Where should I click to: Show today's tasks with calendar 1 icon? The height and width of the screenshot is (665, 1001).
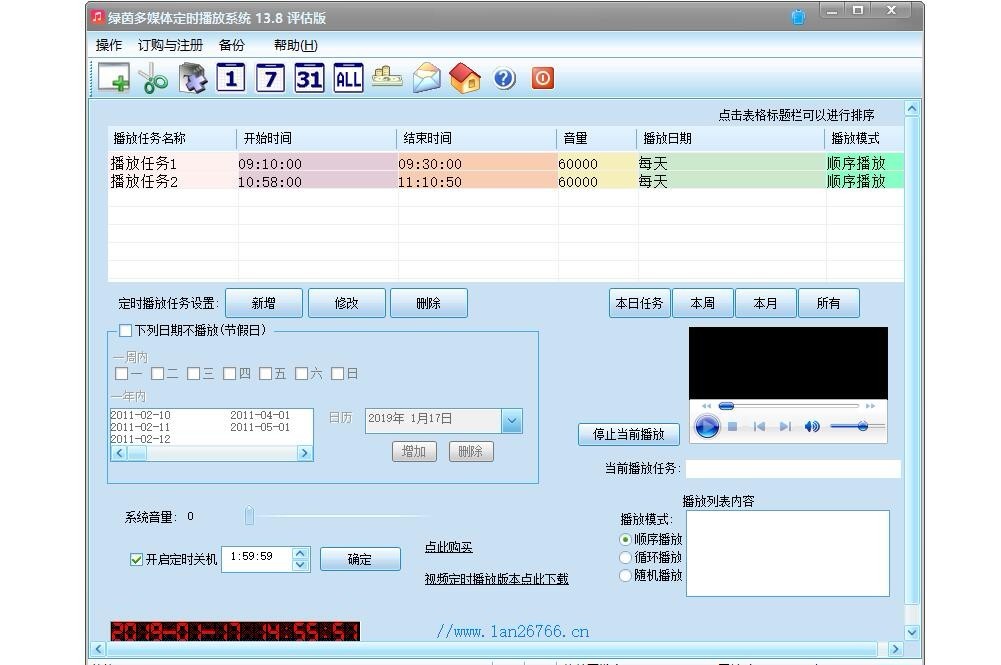[x=231, y=78]
